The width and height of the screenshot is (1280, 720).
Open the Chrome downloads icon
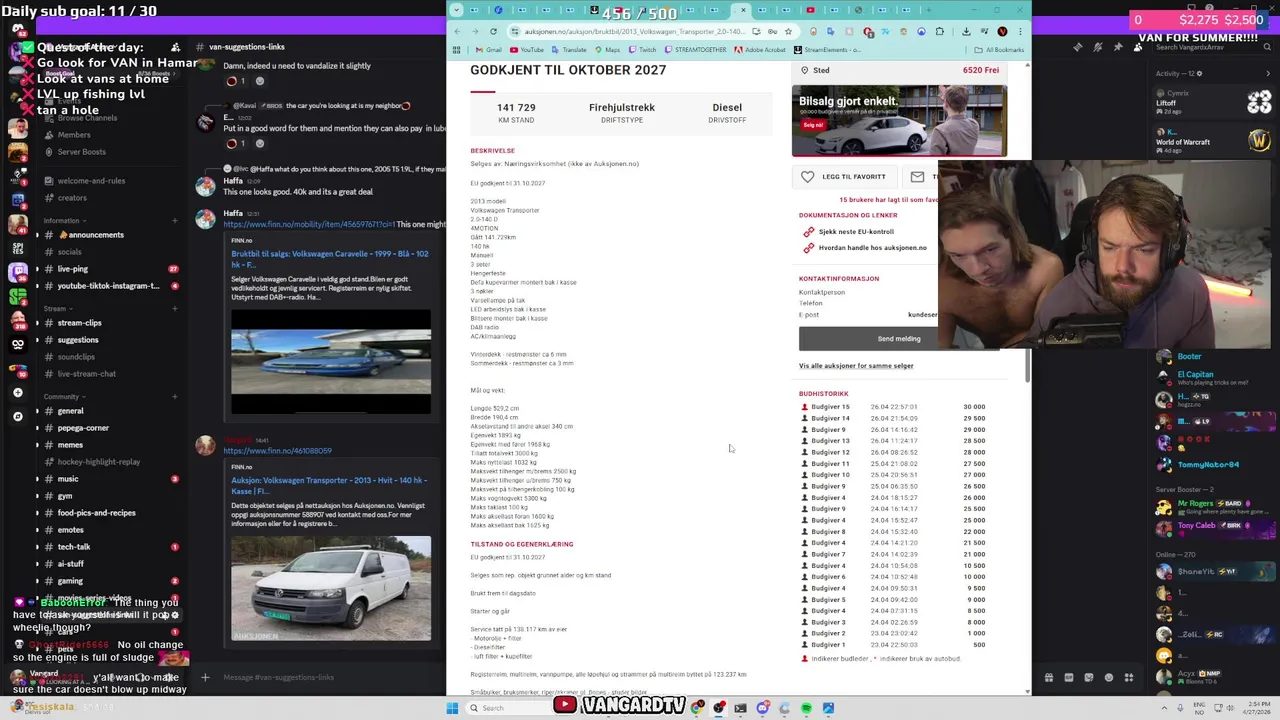click(x=966, y=31)
